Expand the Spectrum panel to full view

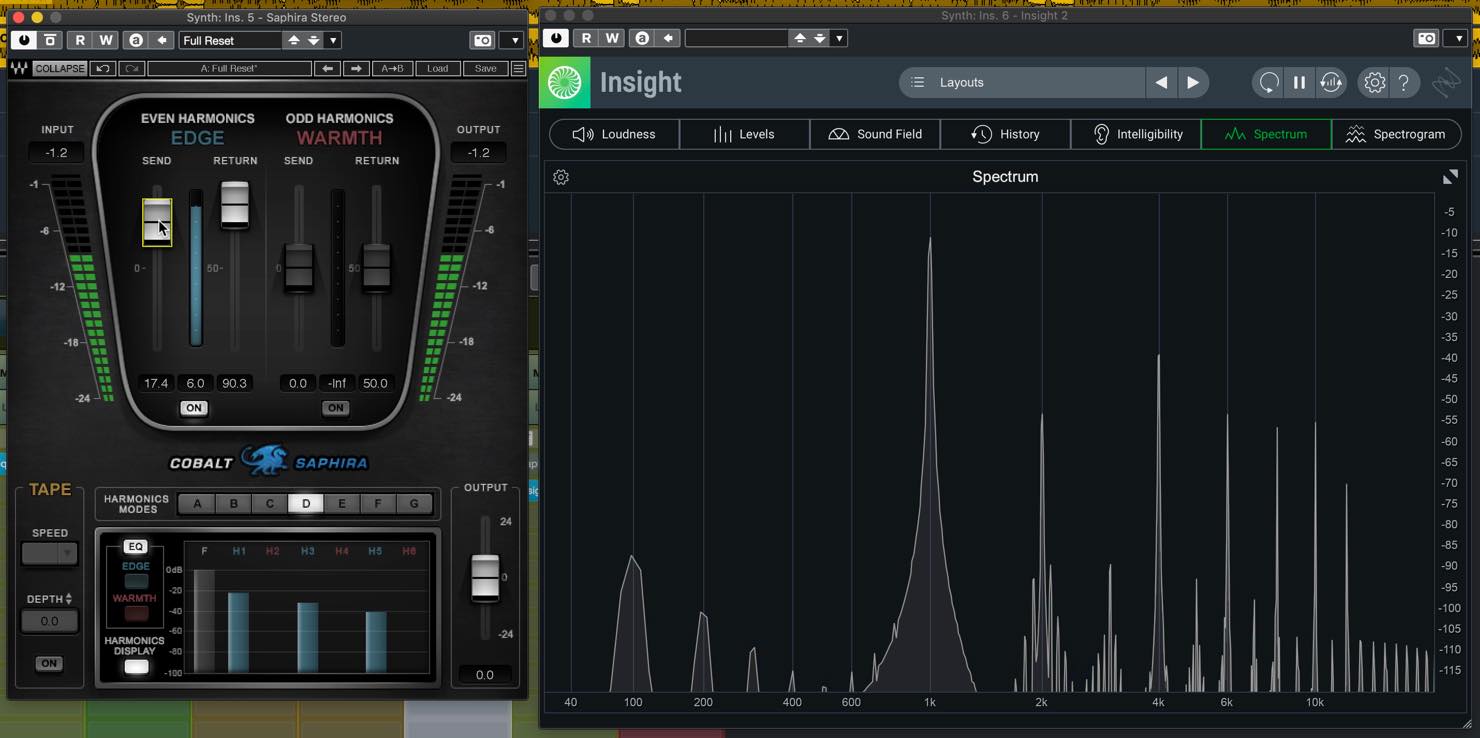click(1450, 177)
